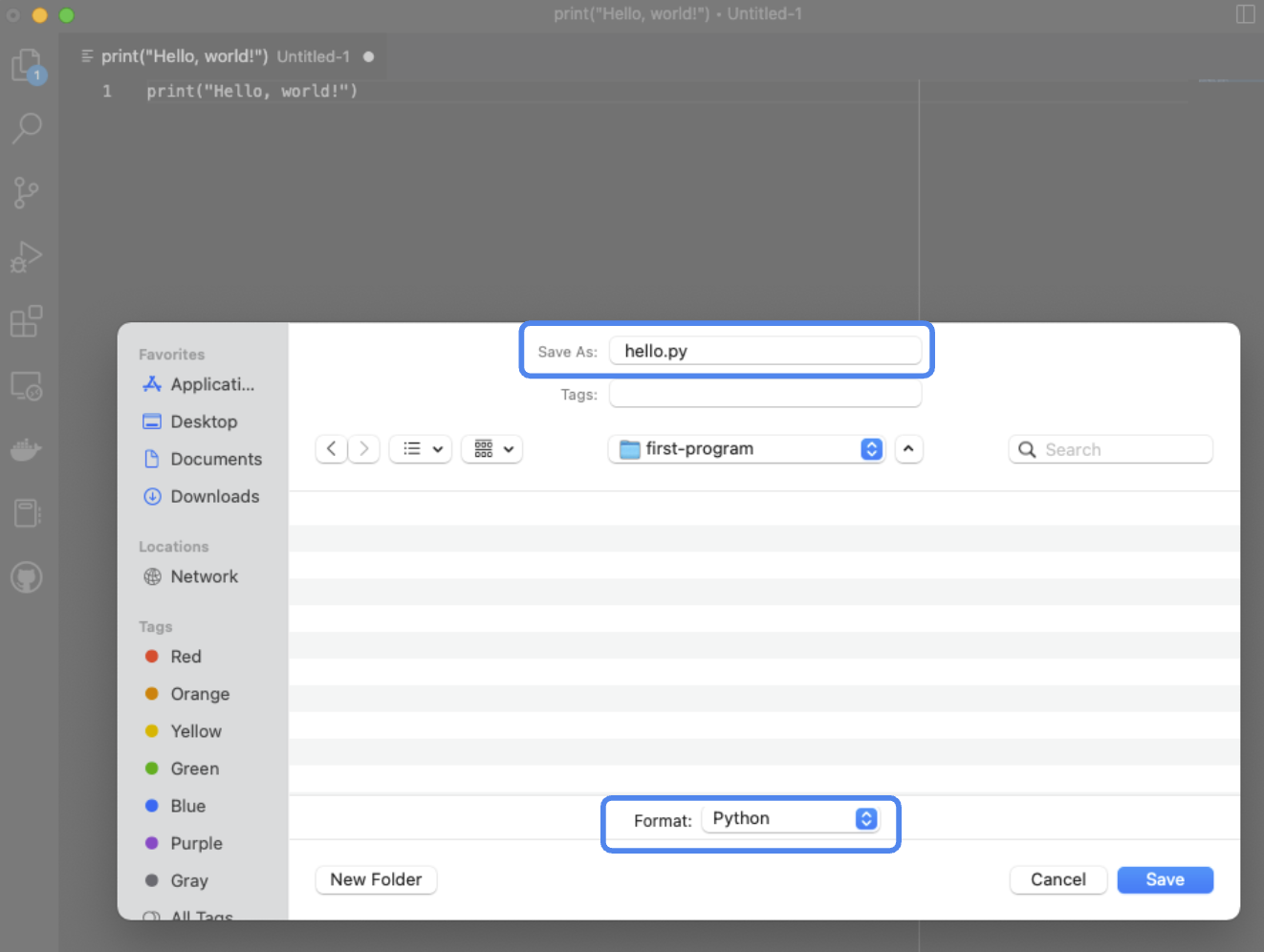Open the Docker icon in activity bar
The width and height of the screenshot is (1264, 952).
pos(27,449)
